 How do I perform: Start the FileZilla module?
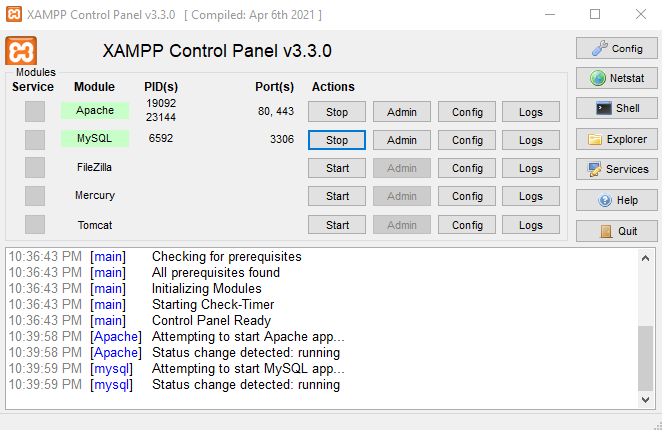pos(337,168)
